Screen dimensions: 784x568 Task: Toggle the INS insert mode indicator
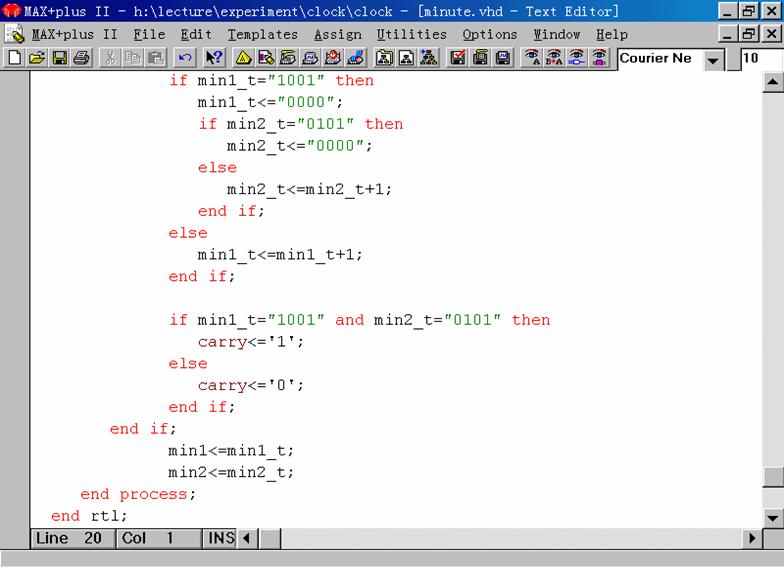[x=220, y=538]
